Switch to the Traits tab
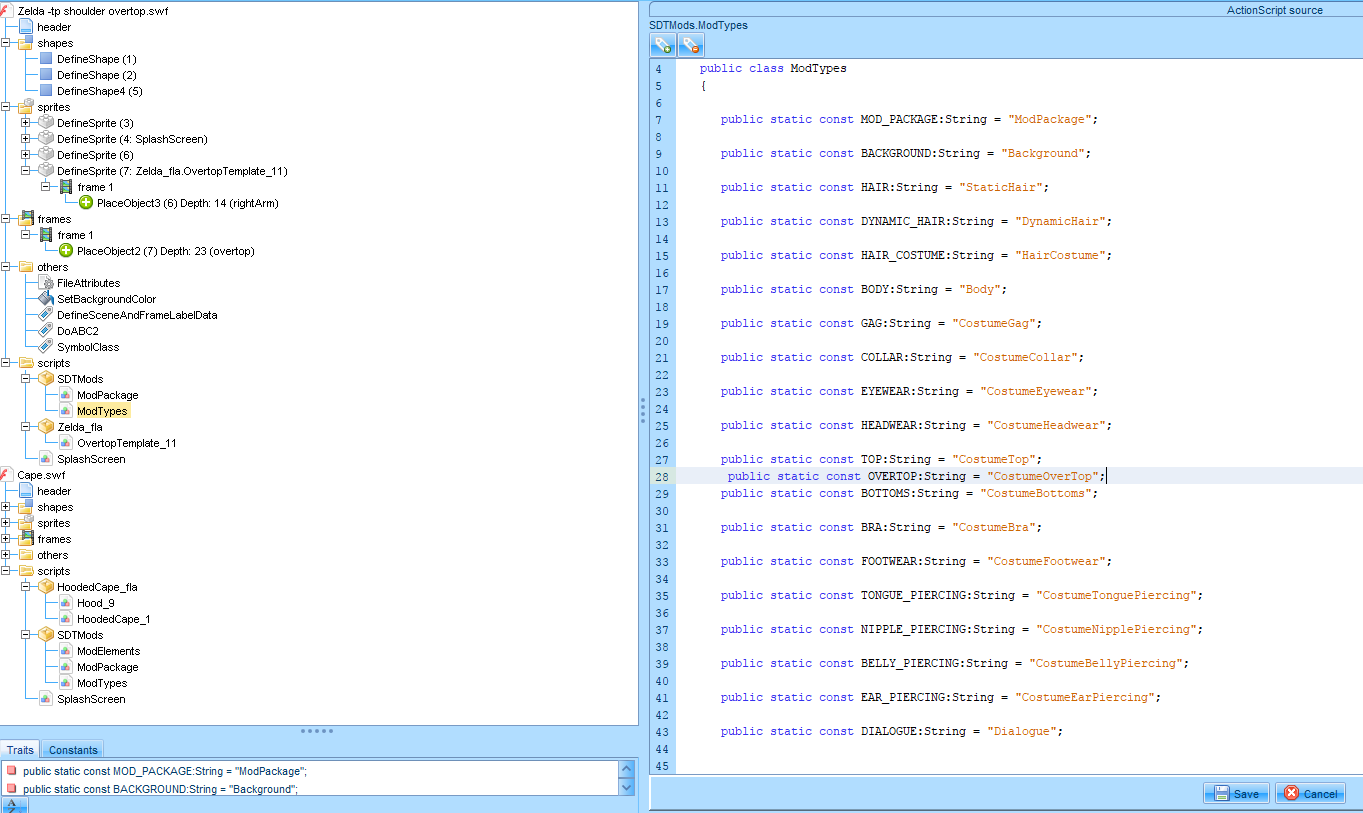Viewport: 1363px width, 813px height. (20, 750)
